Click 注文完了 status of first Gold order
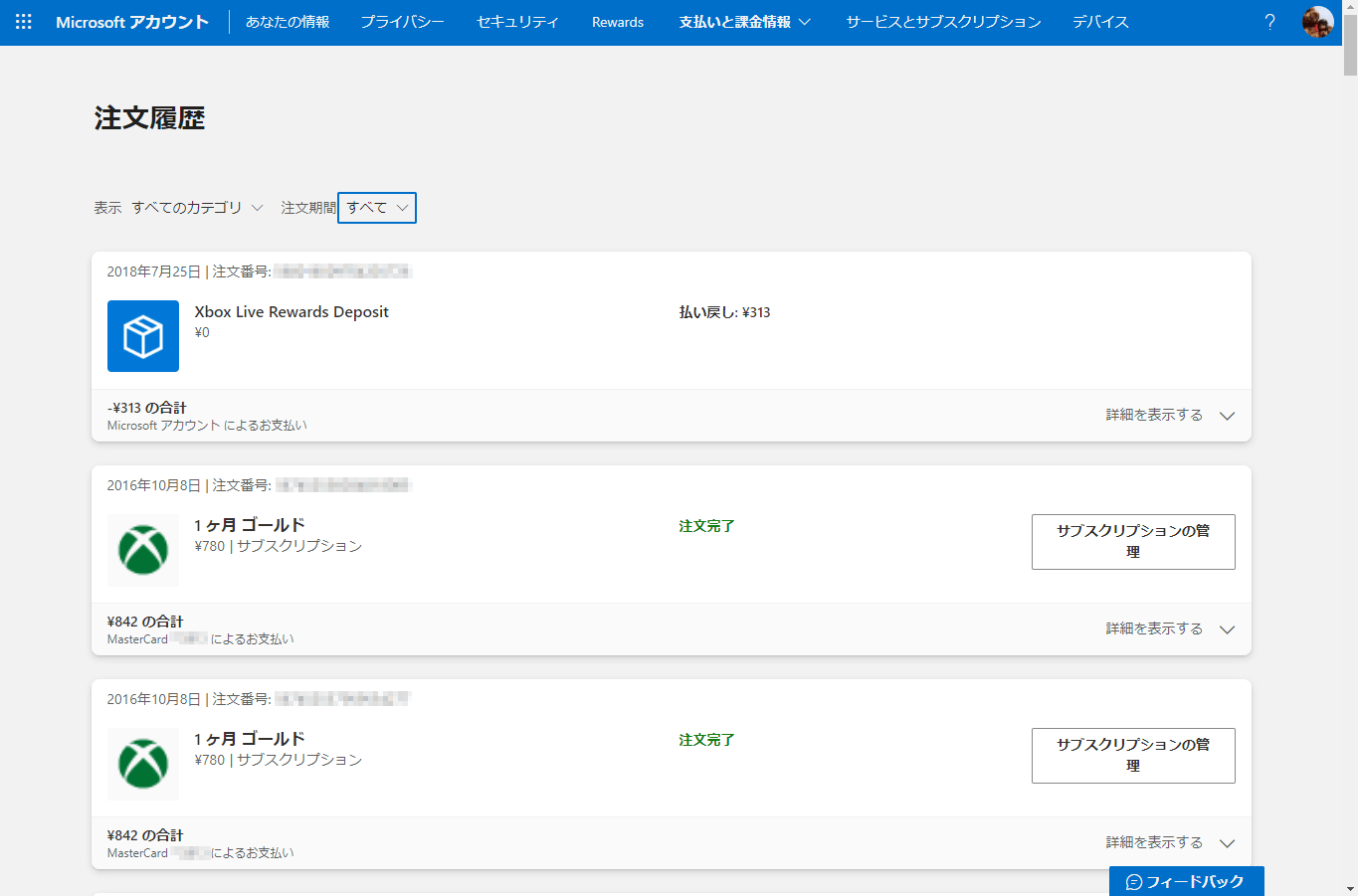 pyautogui.click(x=706, y=526)
